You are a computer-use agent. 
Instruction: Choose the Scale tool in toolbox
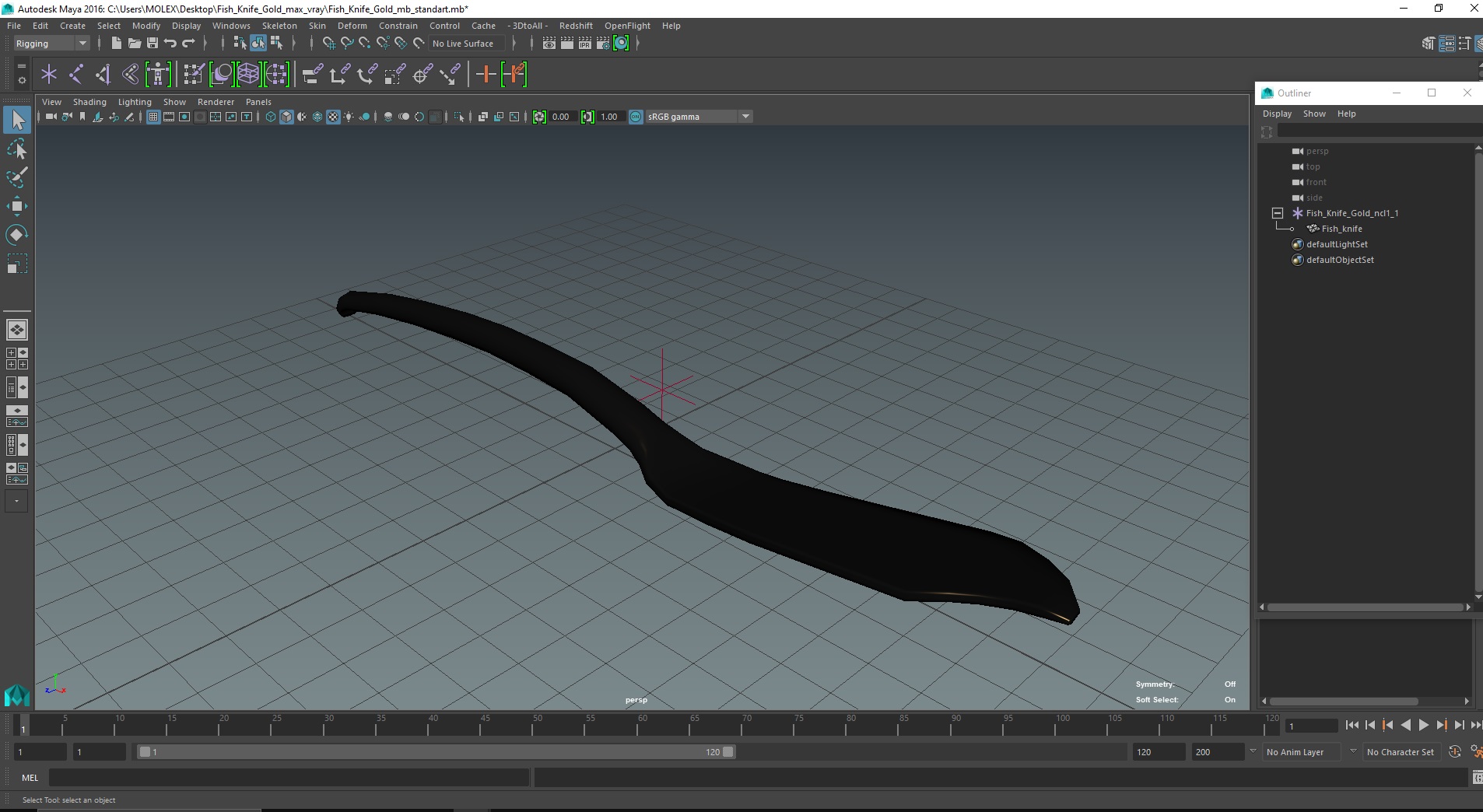coord(17,264)
